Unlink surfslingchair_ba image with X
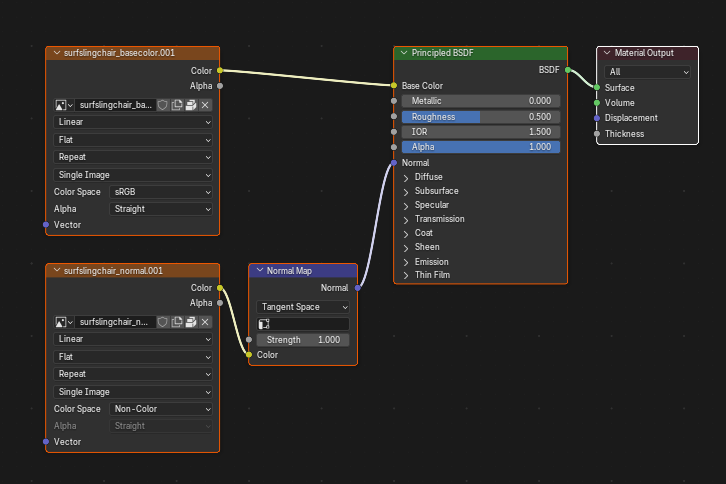This screenshot has width=726, height=484. 205,105
